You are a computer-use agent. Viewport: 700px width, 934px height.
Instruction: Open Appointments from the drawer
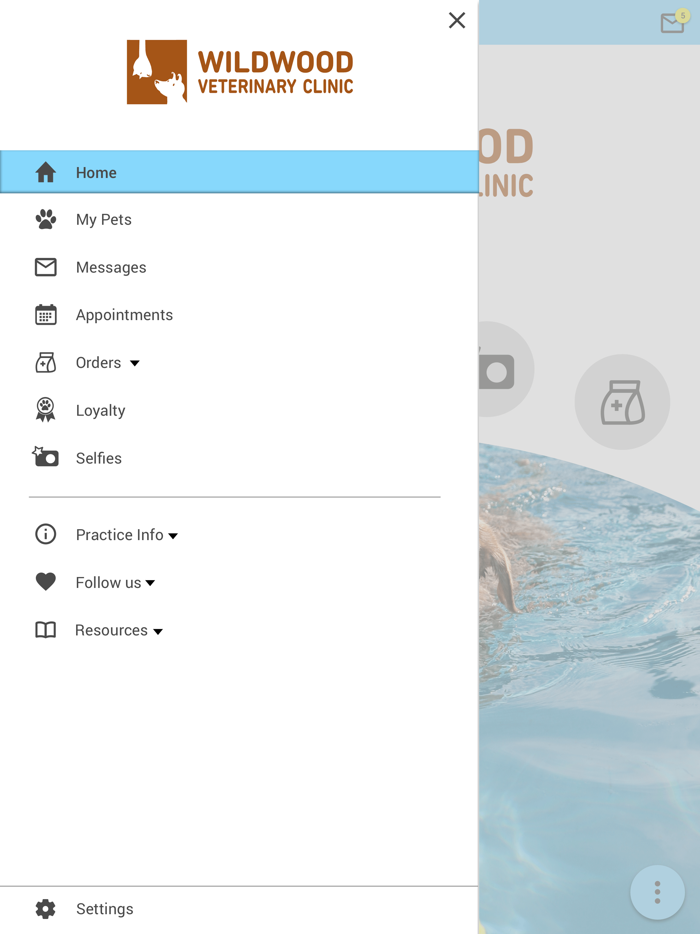point(239,315)
